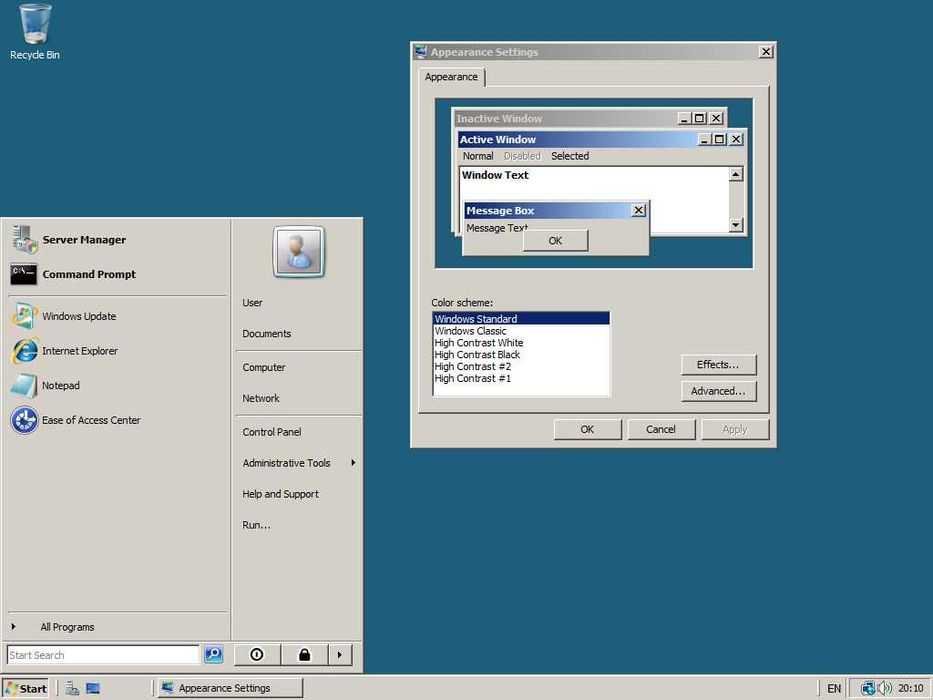Open Windows Update shortcut
The width and height of the screenshot is (933, 700).
(x=117, y=316)
